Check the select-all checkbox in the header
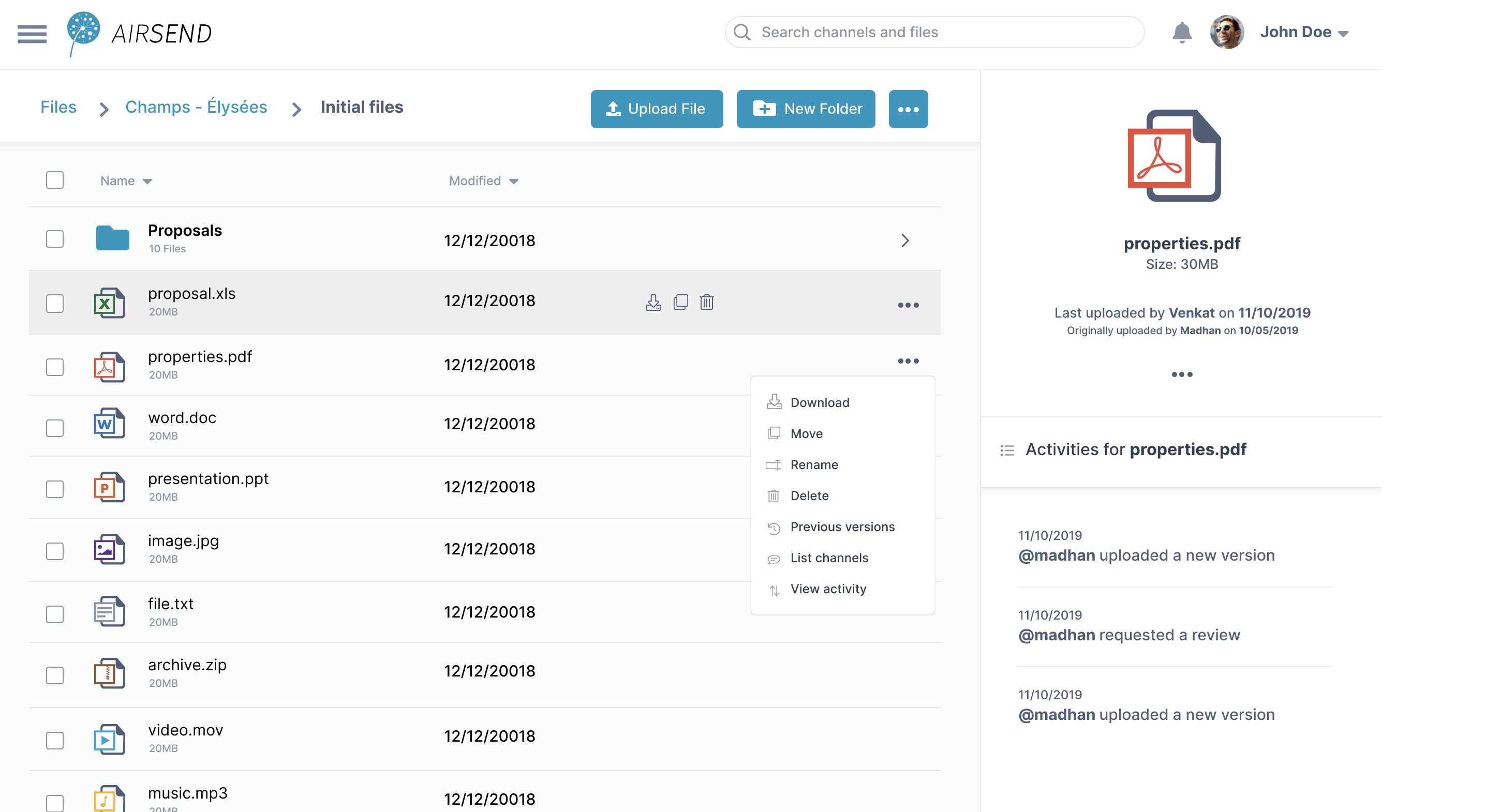The width and height of the screenshot is (1486, 812). [54, 180]
